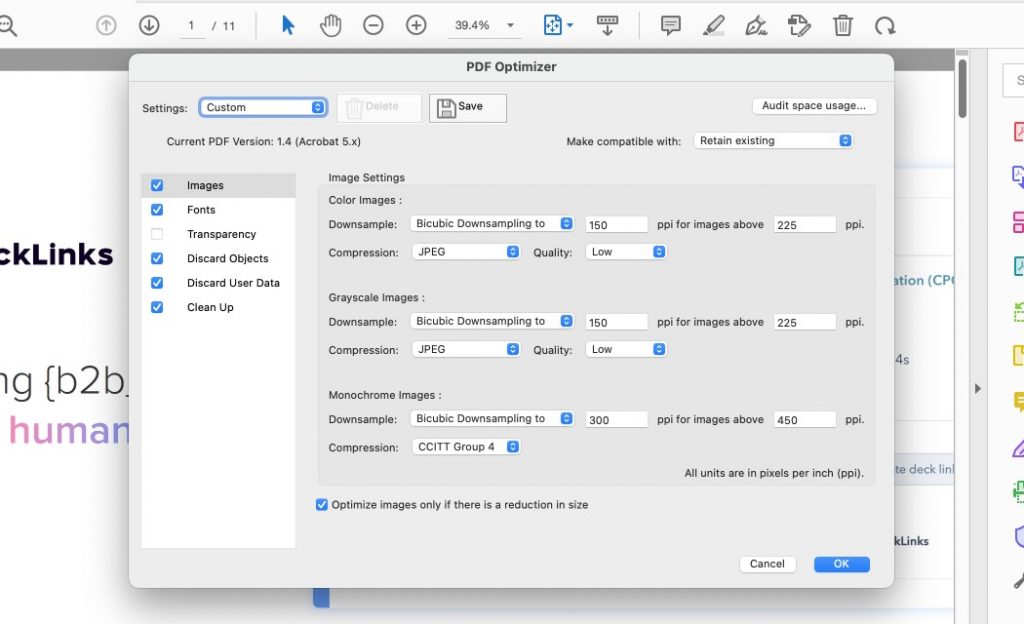
Task: Open the Make compatible with dropdown
Action: coord(773,141)
